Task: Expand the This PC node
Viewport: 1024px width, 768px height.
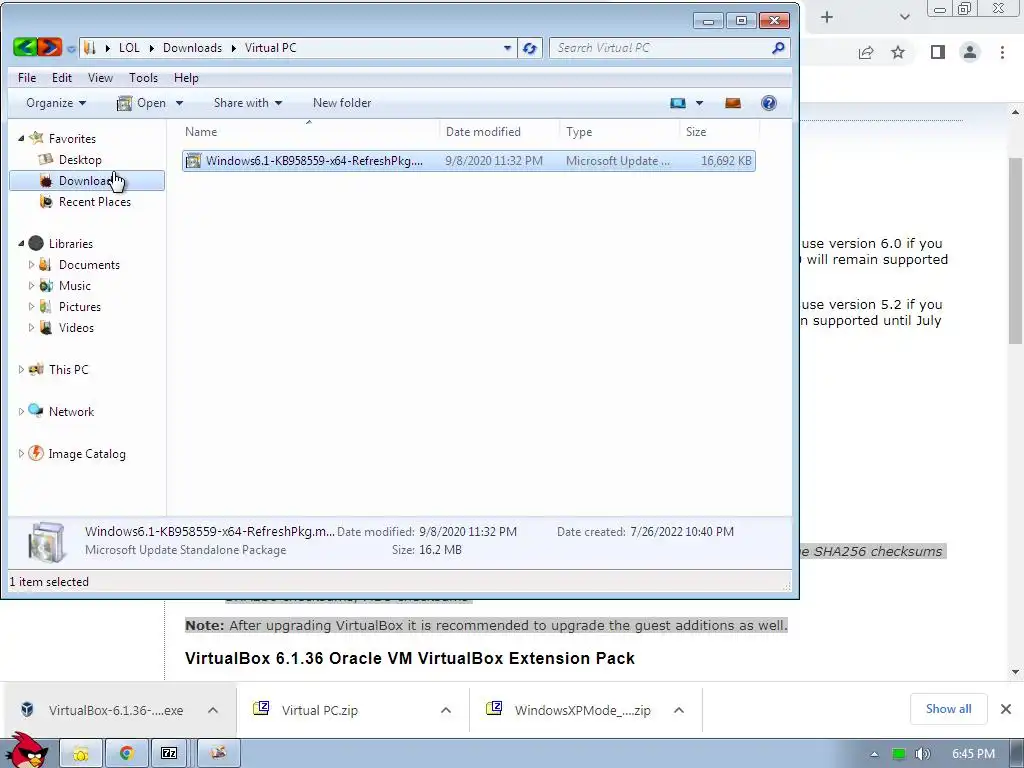Action: [21, 370]
